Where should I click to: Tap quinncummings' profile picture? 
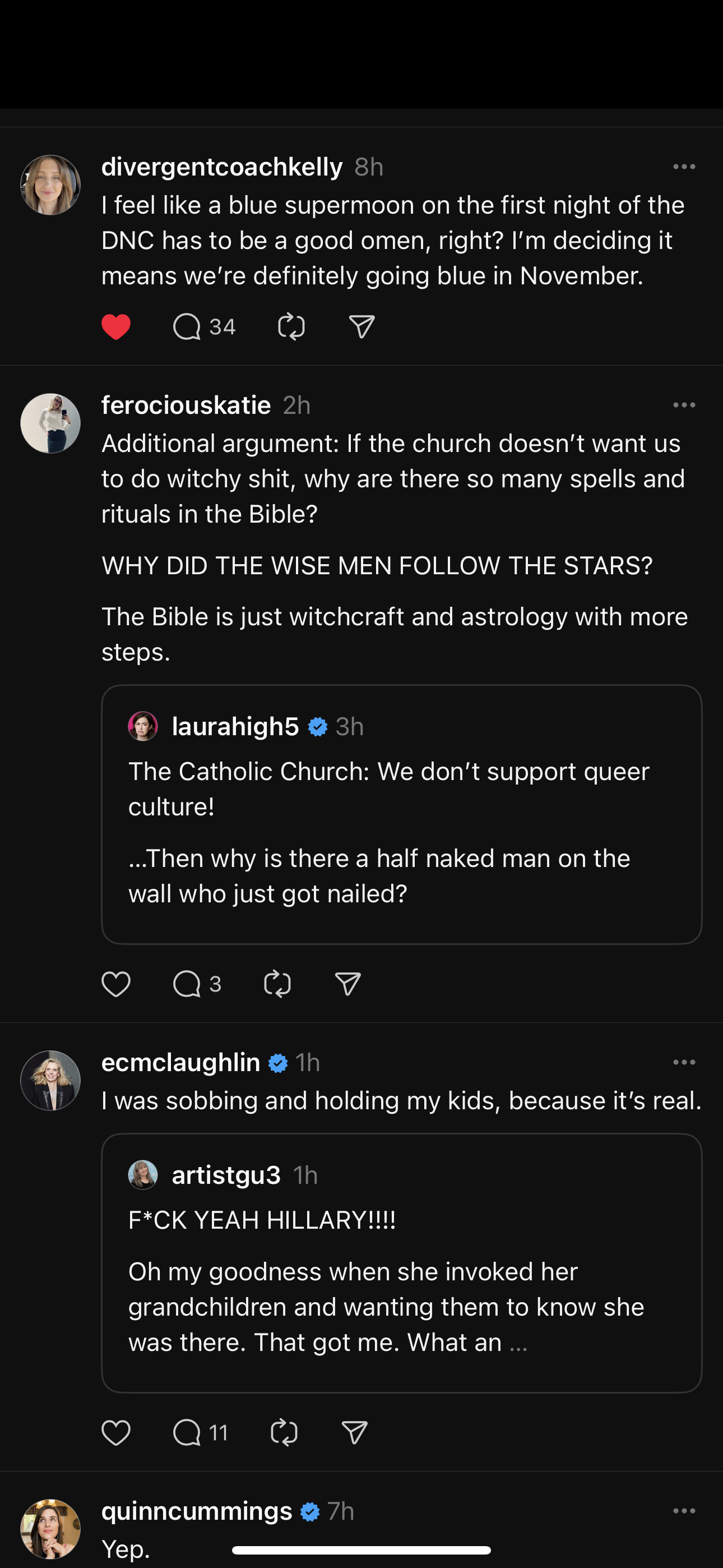coord(50,1528)
